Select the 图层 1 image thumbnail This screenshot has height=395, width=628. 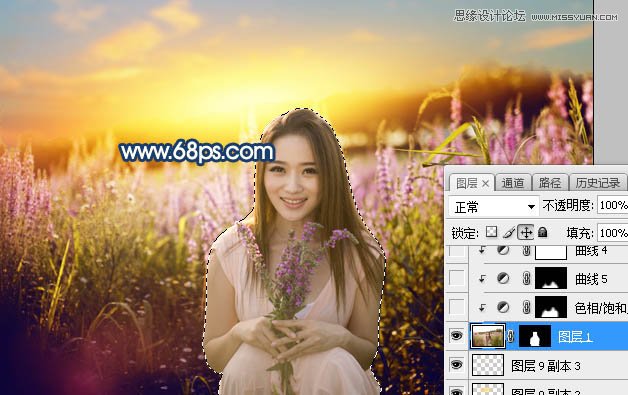[x=488, y=336]
